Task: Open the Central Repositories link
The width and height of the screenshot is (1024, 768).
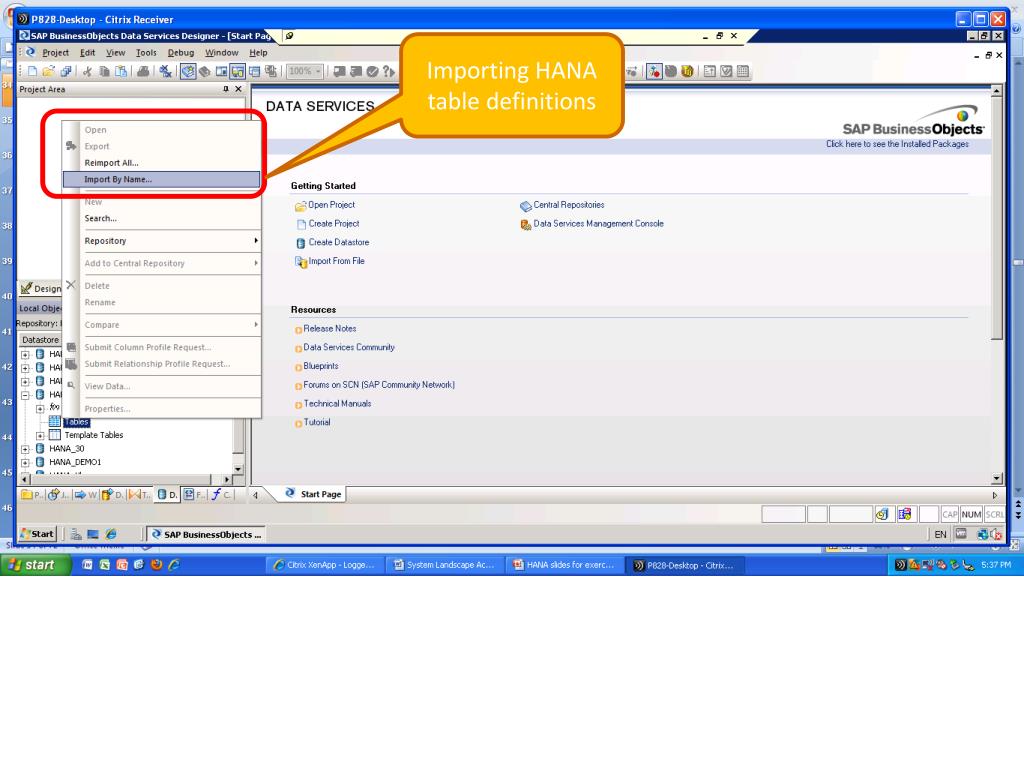Action: [569, 205]
